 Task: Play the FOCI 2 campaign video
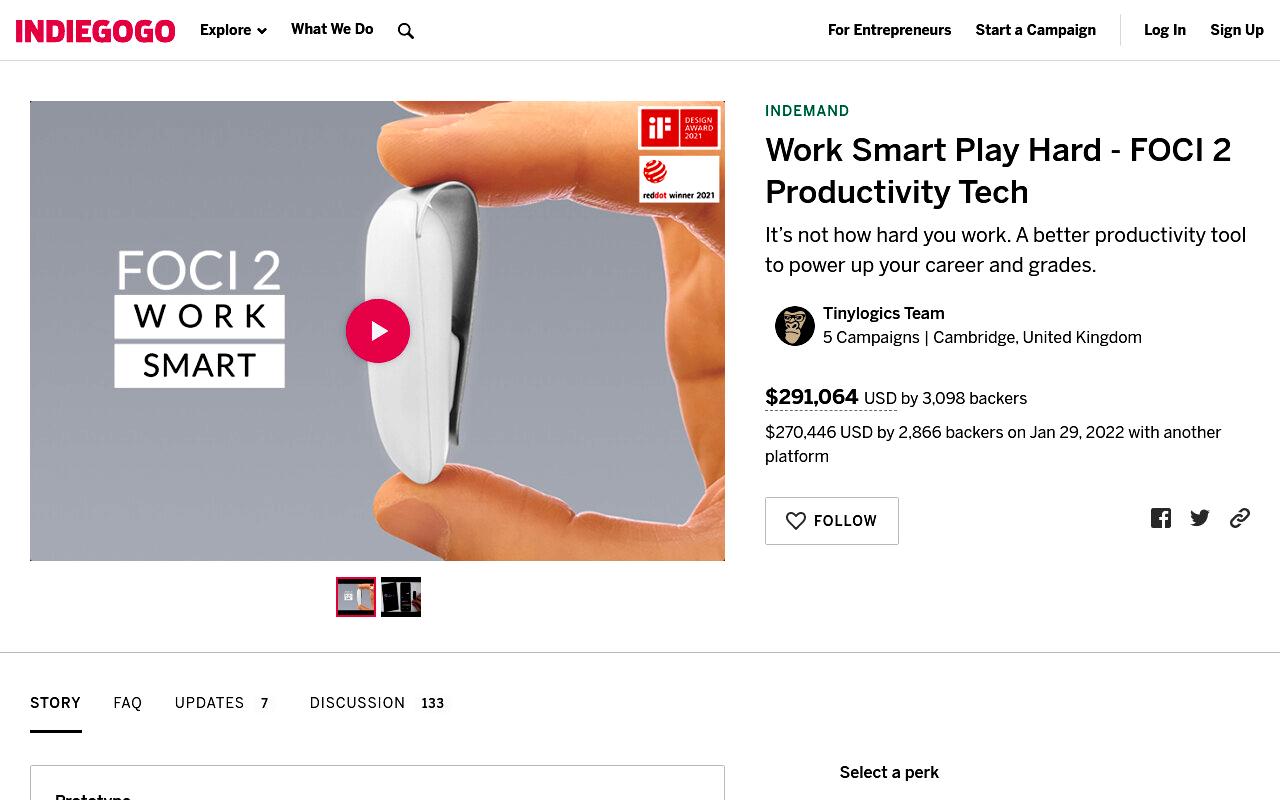(378, 331)
